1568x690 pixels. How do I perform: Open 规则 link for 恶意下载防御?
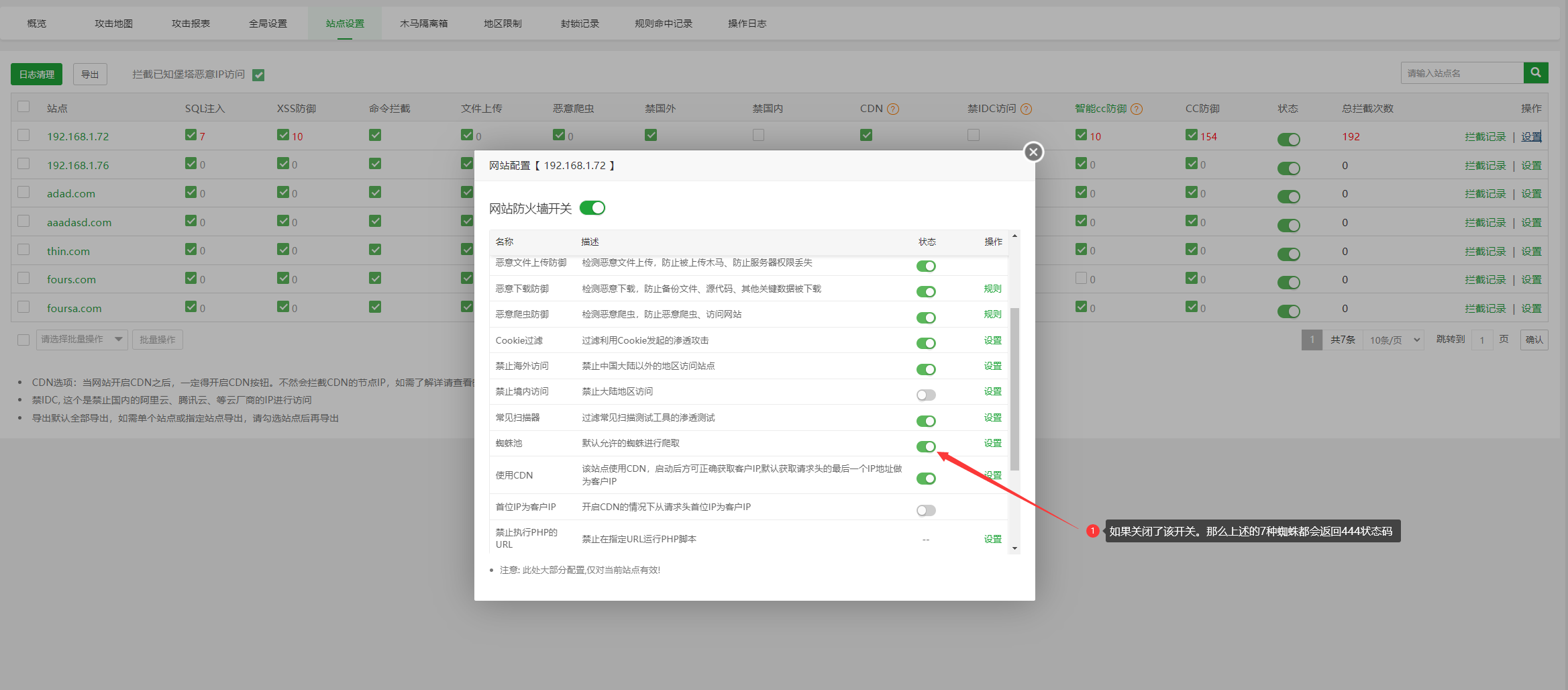pyautogui.click(x=992, y=289)
